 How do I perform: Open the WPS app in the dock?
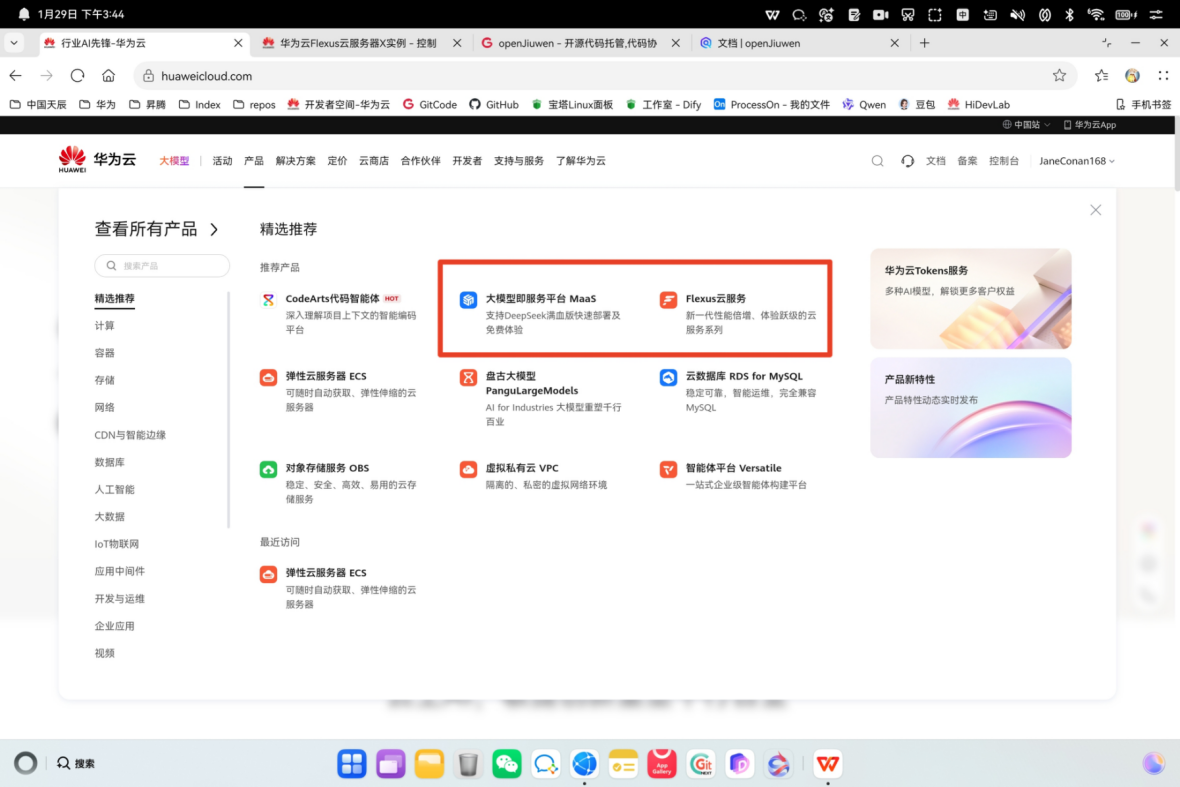point(828,764)
